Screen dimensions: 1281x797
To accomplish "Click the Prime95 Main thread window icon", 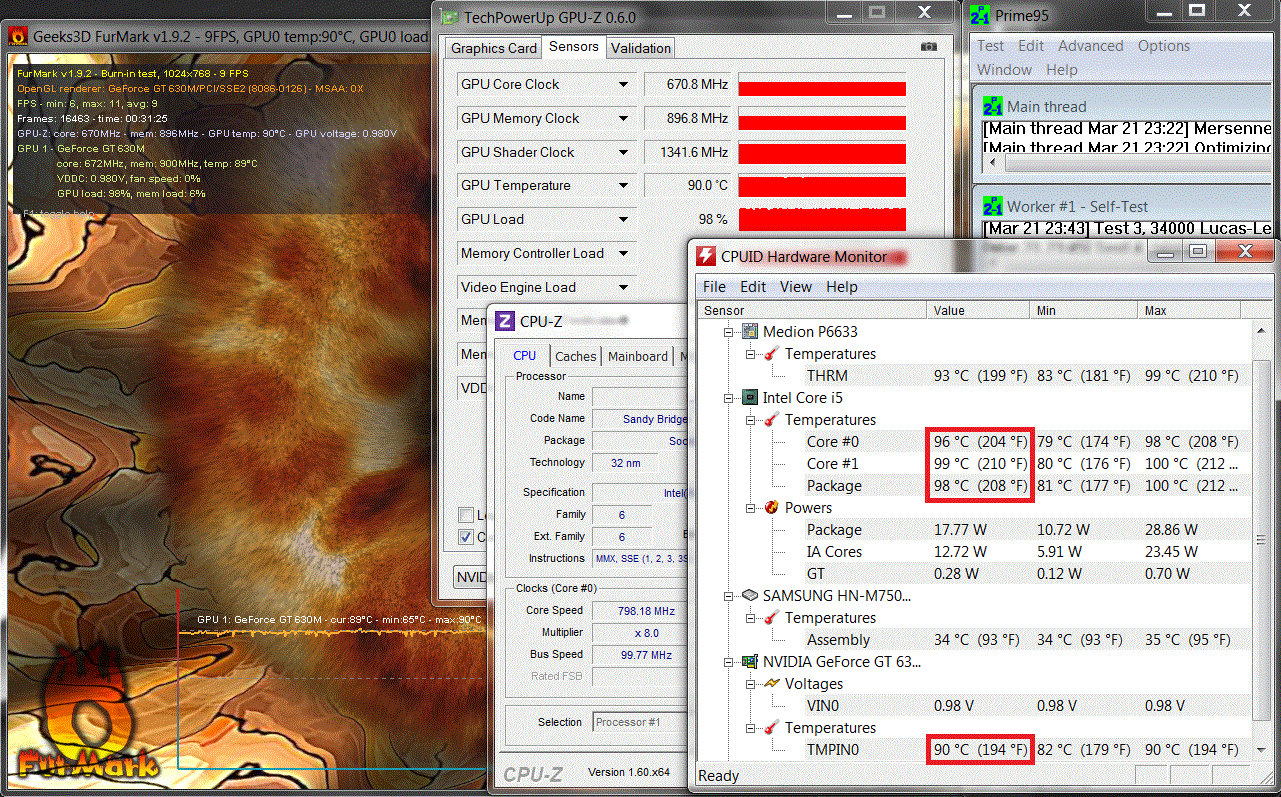I will pyautogui.click(x=993, y=107).
